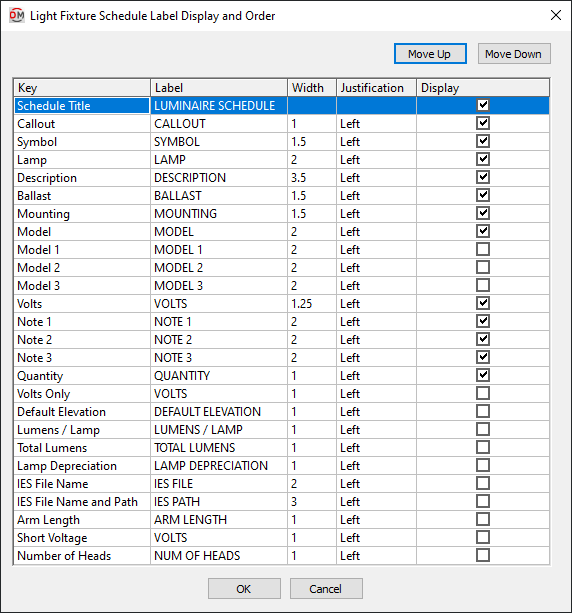Confirm changes with the OK button
The image size is (572, 613).
[244, 588]
